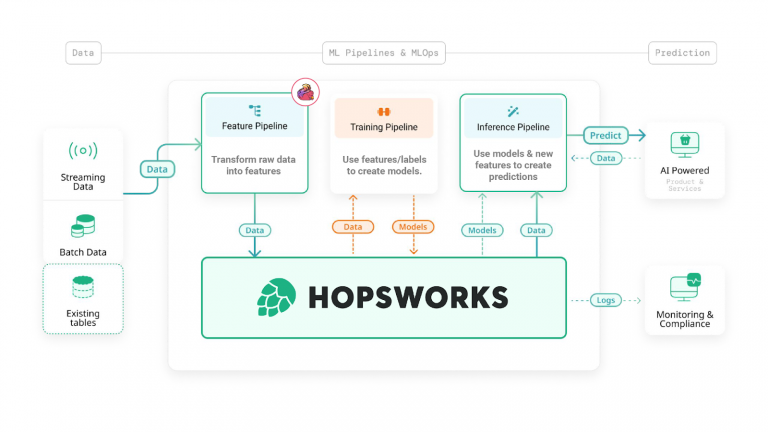This screenshot has width=768, height=432.
Task: Click the Monitoring & Compliance monitor icon
Action: click(685, 288)
